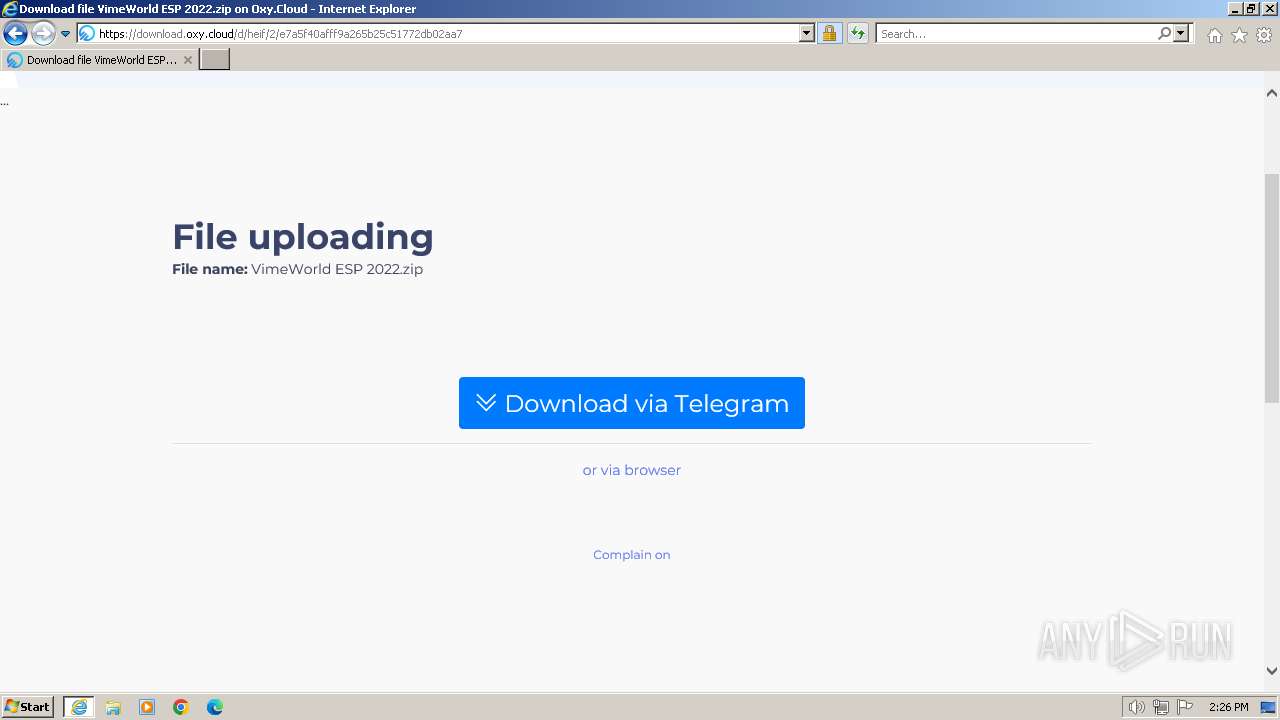Image resolution: width=1280 pixels, height=720 pixels.
Task: Click the 'or via browser' link
Action: click(632, 470)
